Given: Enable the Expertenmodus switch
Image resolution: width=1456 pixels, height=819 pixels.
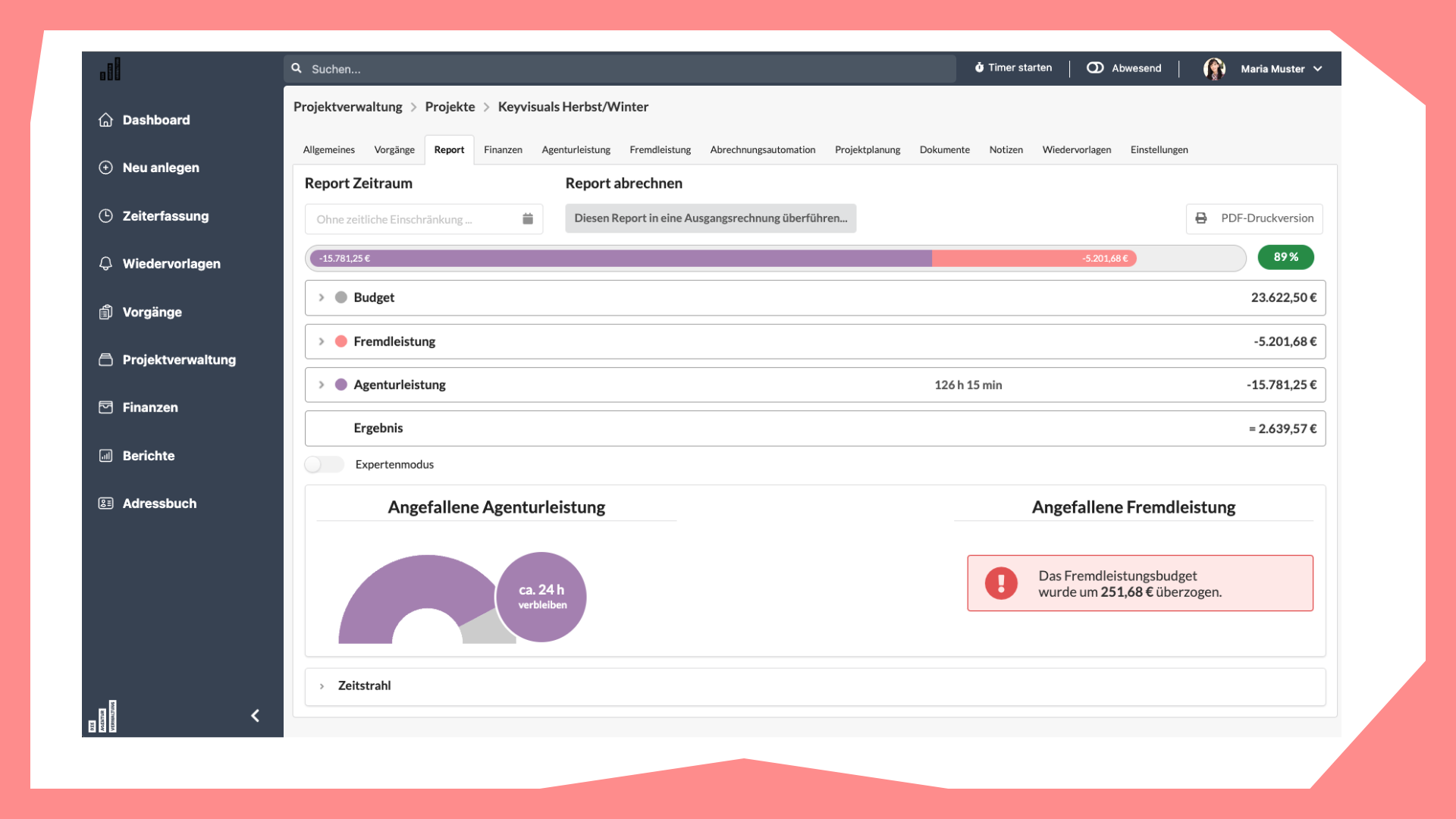Looking at the screenshot, I should (x=324, y=464).
